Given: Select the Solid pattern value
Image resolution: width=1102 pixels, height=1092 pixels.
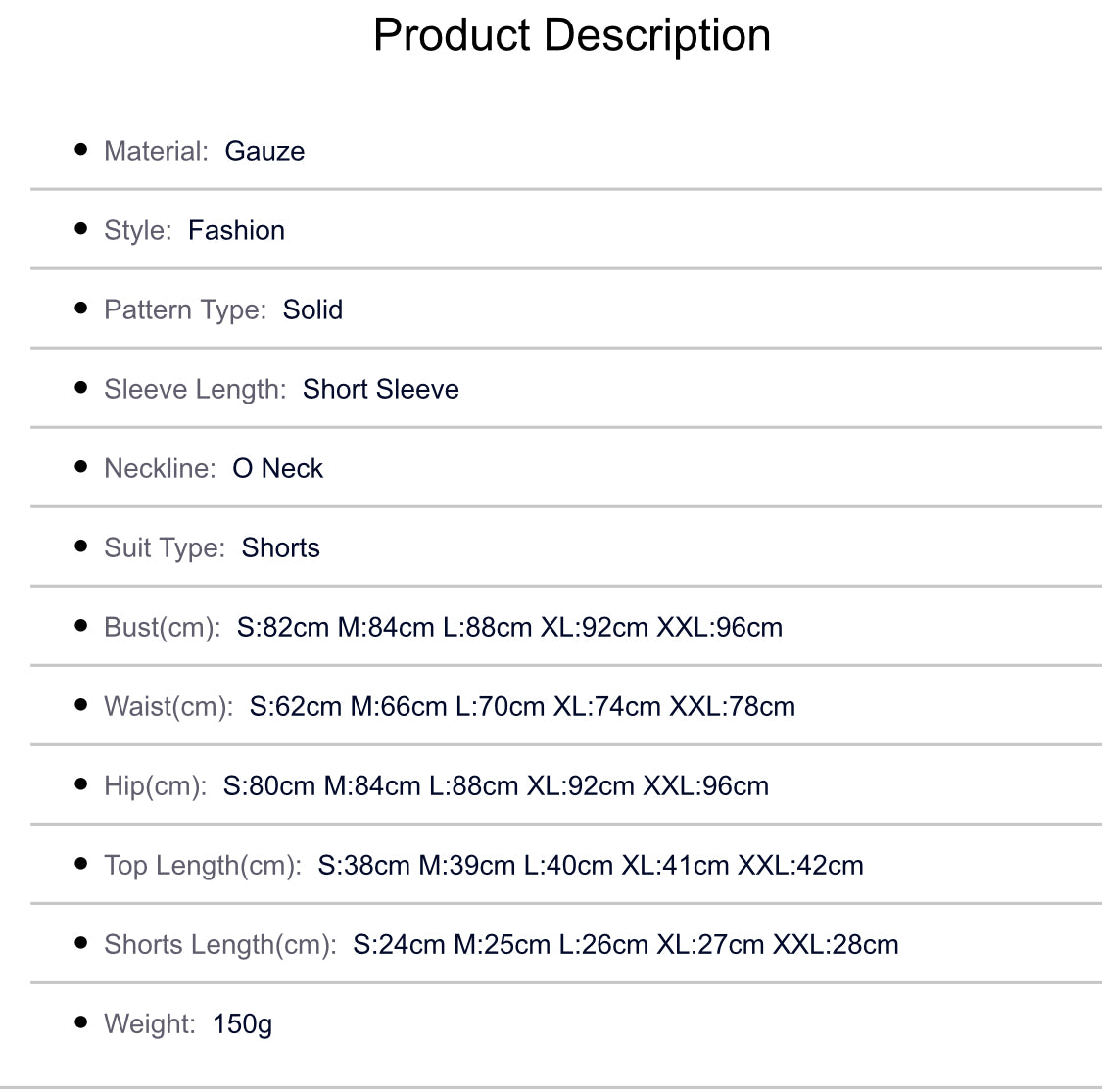Looking at the screenshot, I should (x=312, y=309).
